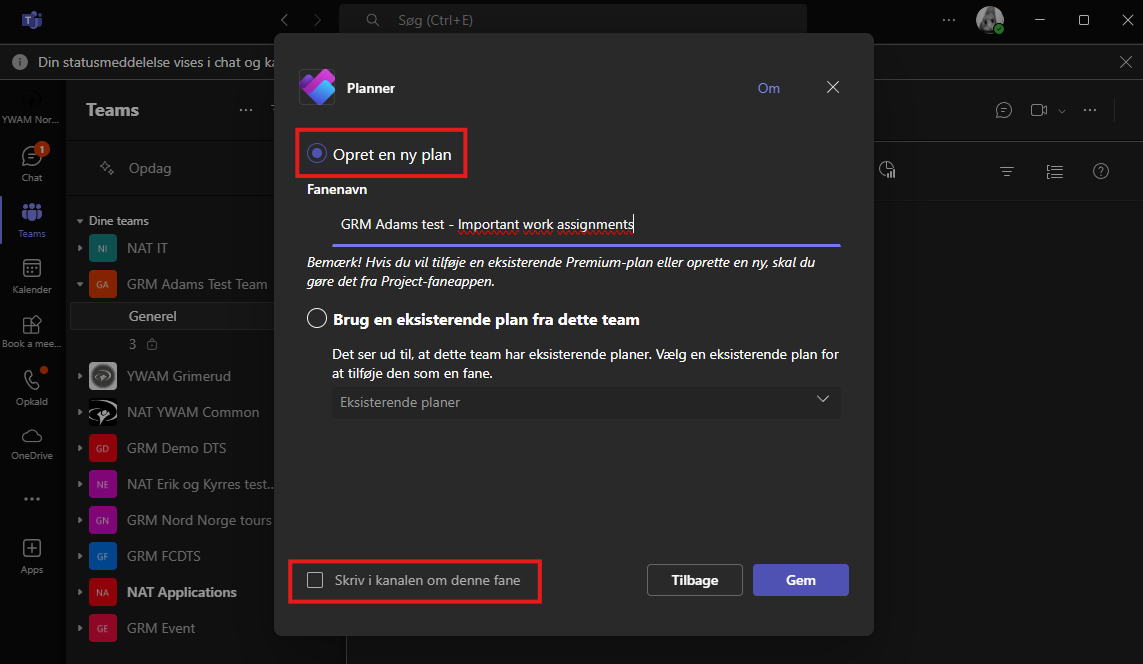
Task: Go back with the navigation arrow
Action: [x=285, y=20]
